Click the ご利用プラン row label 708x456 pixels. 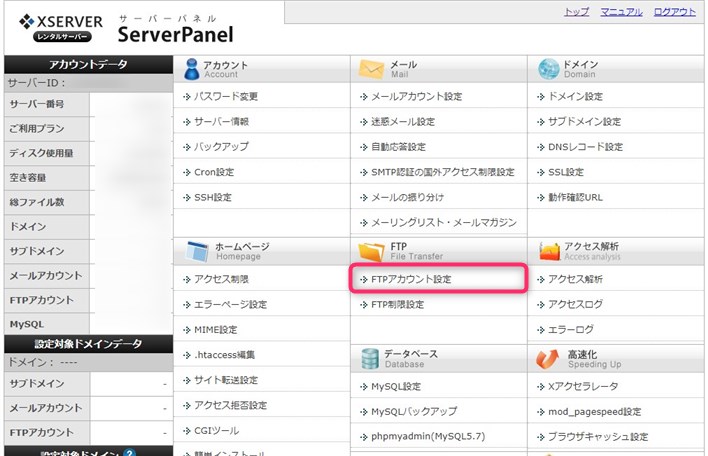pos(37,129)
